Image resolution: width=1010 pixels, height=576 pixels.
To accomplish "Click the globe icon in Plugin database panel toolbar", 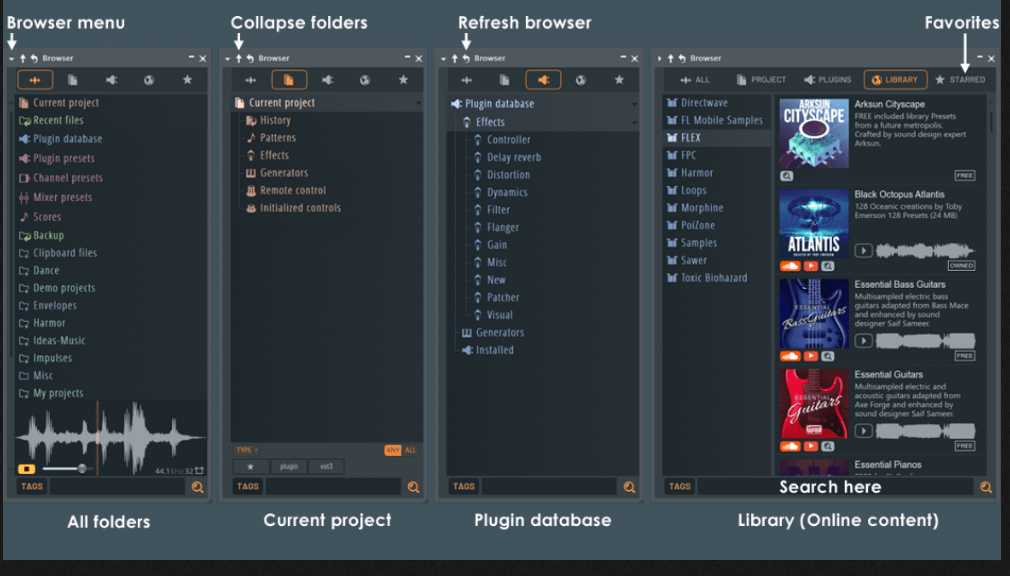I will [x=580, y=80].
